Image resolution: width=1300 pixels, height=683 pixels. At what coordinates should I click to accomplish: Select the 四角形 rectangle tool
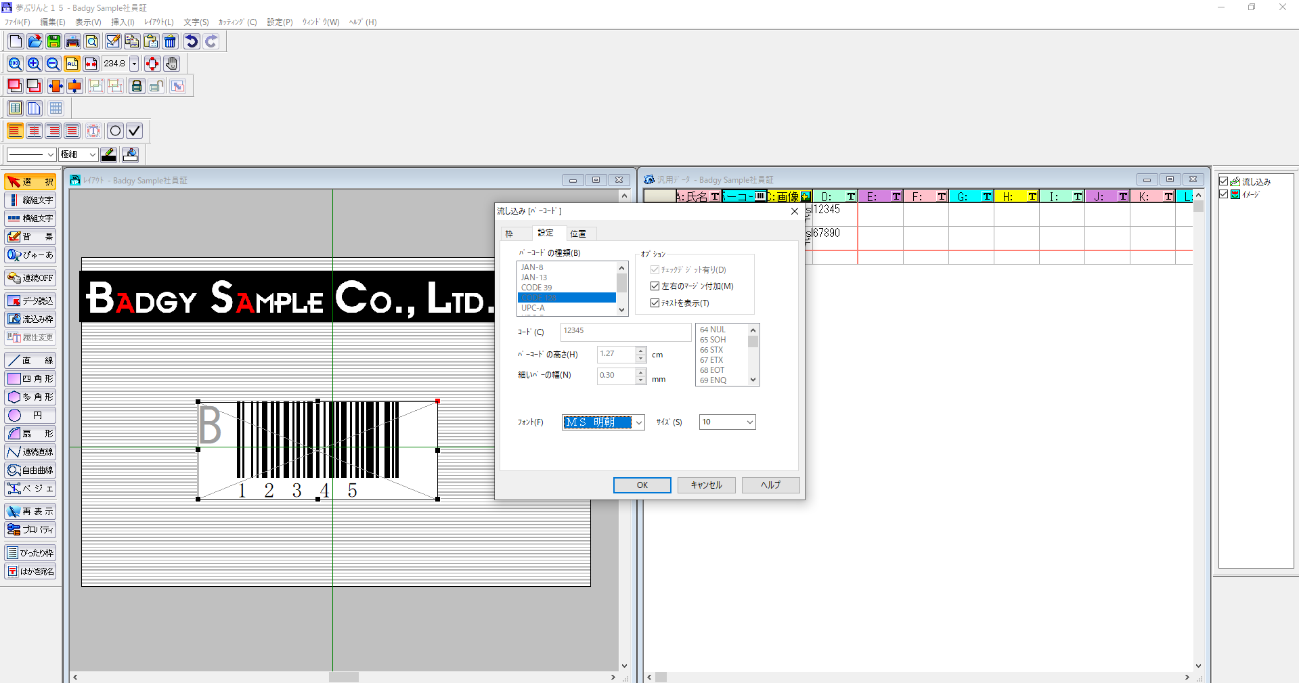tap(30, 379)
